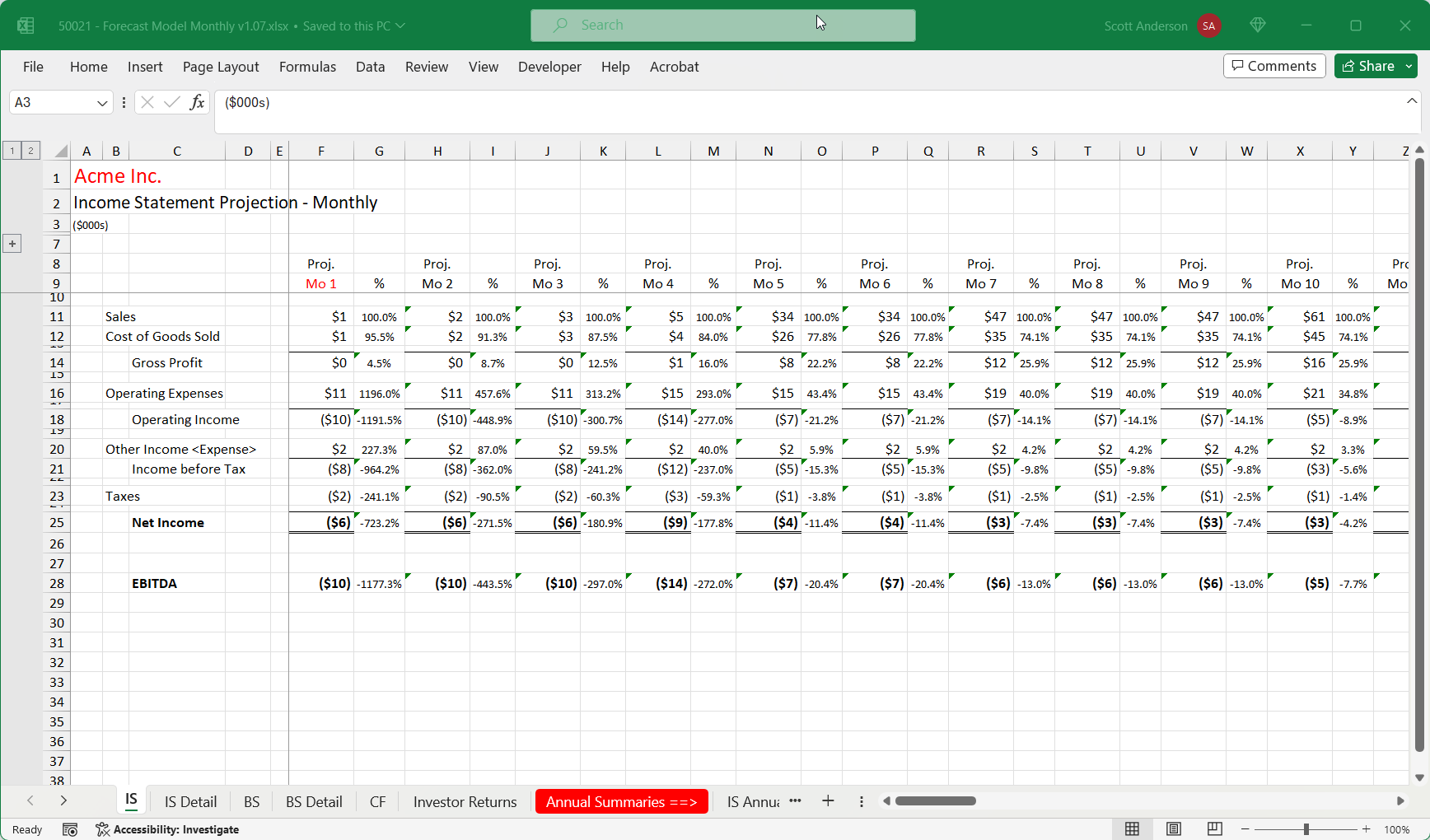Click zoom in plus icon
The height and width of the screenshot is (840, 1430).
tap(1367, 829)
